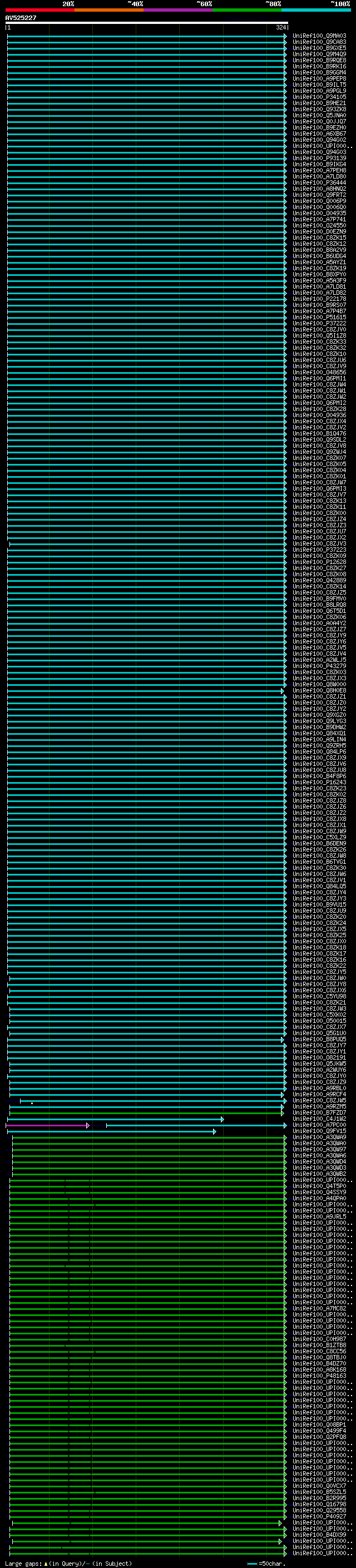Select the UniRef100_A3QWA6 label

(x=319, y=1155)
